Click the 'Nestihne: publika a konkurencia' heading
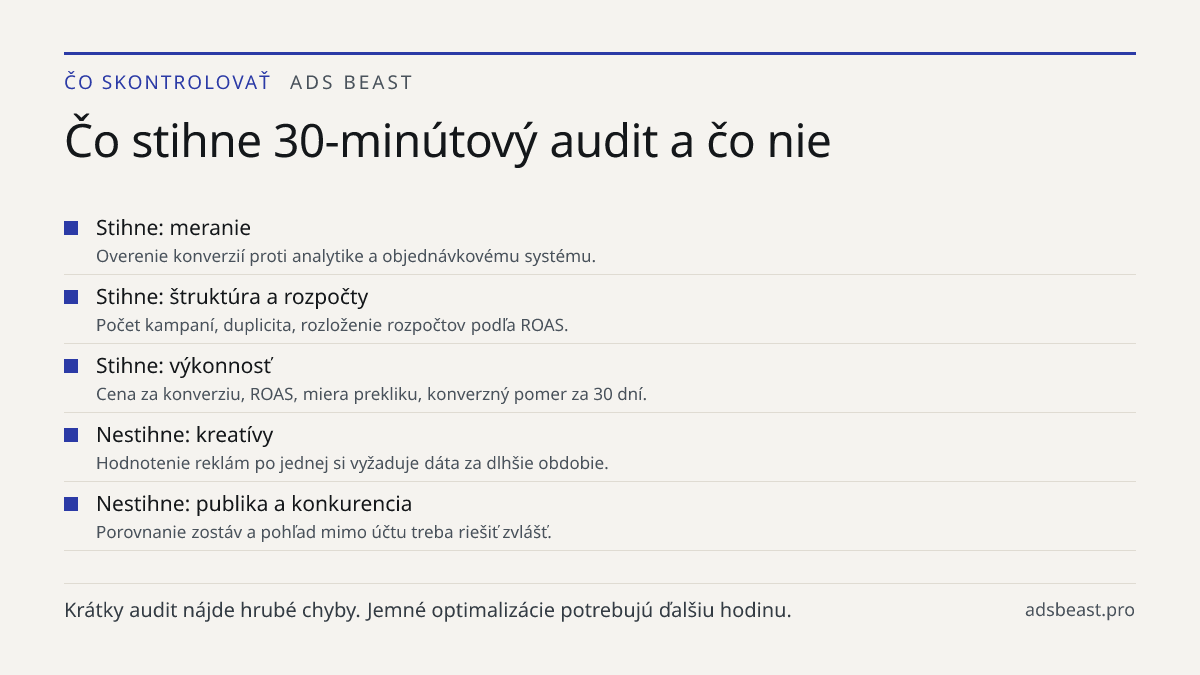This screenshot has height=675, width=1200. click(254, 503)
